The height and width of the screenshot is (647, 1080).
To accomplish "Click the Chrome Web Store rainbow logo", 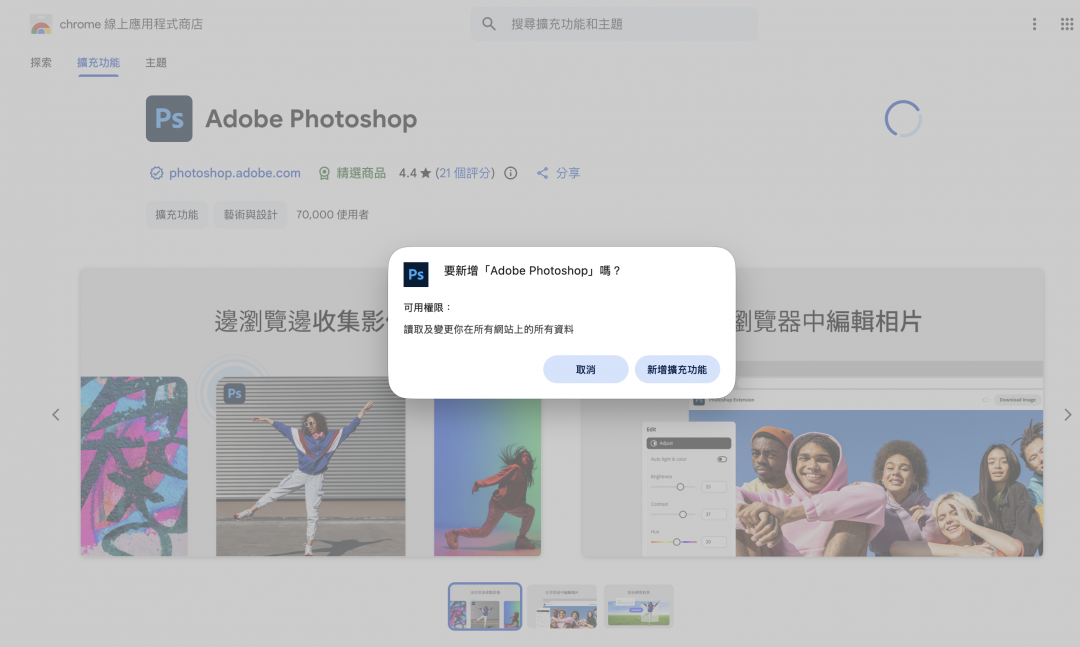I will point(41,24).
